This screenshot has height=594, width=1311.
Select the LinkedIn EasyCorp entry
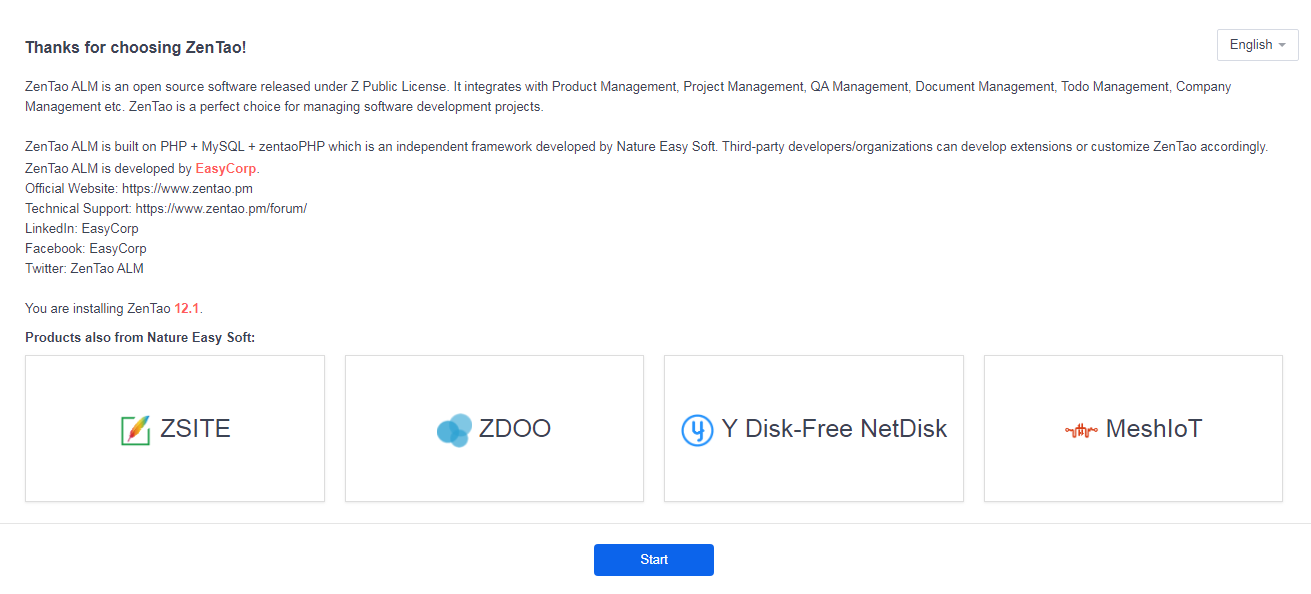82,229
